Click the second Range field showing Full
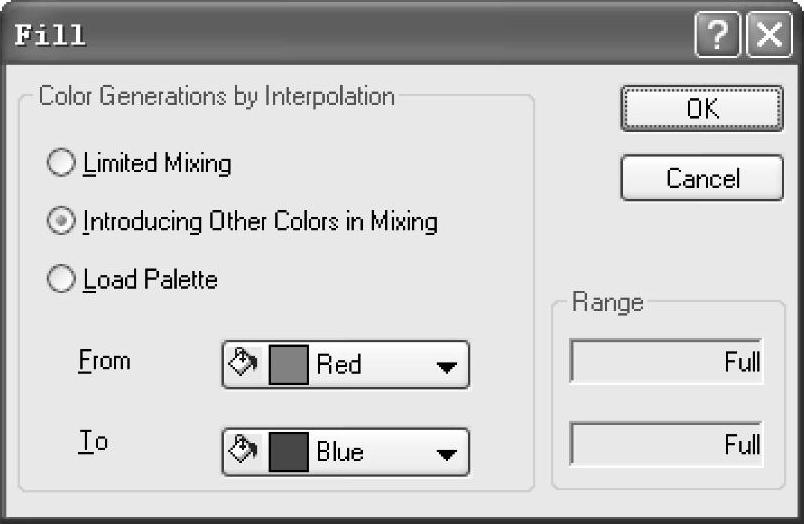Image resolution: width=804 pixels, height=524 pixels. tap(666, 443)
